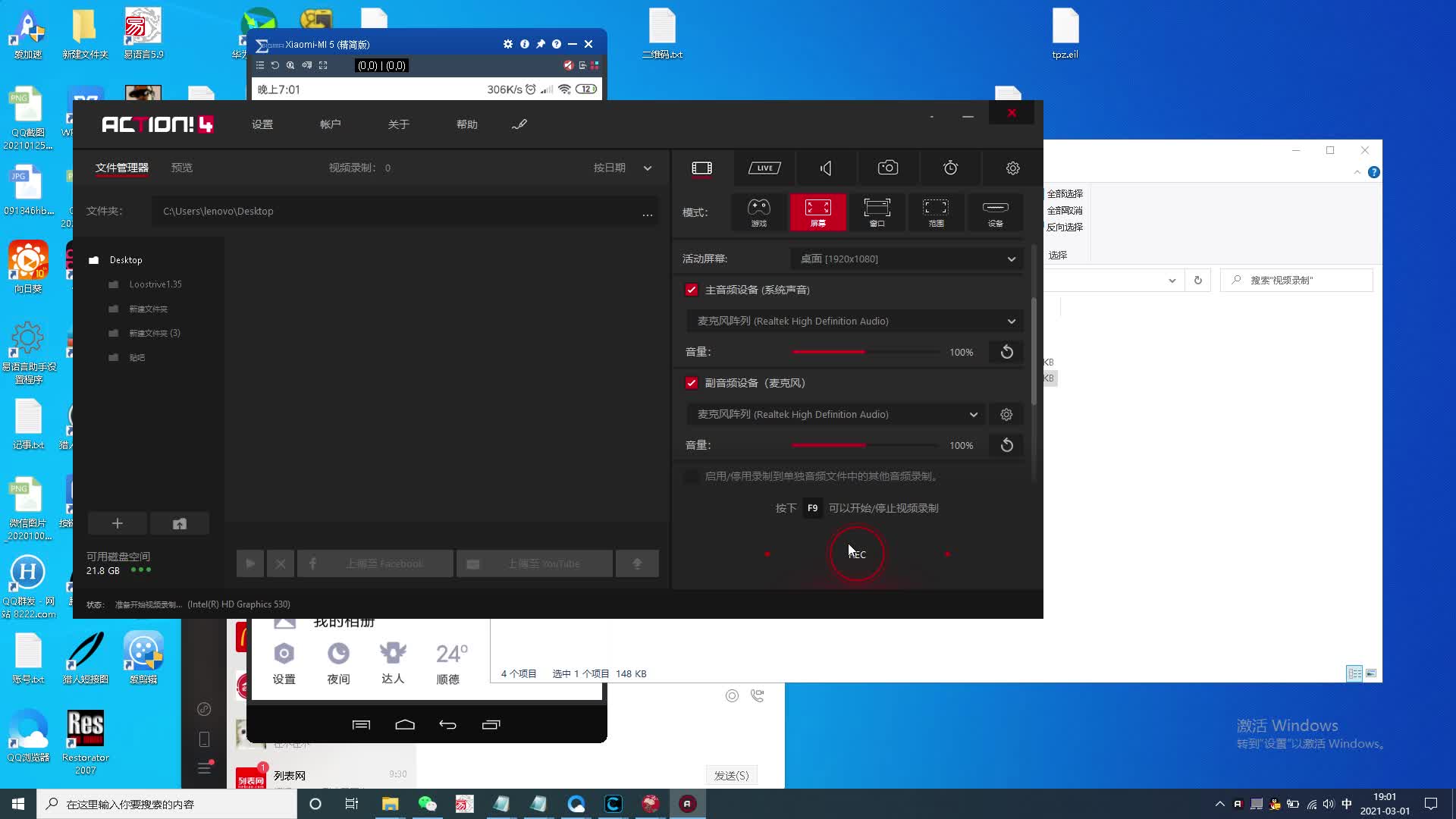
Task: Reset main audio volume to default
Action: point(1006,352)
